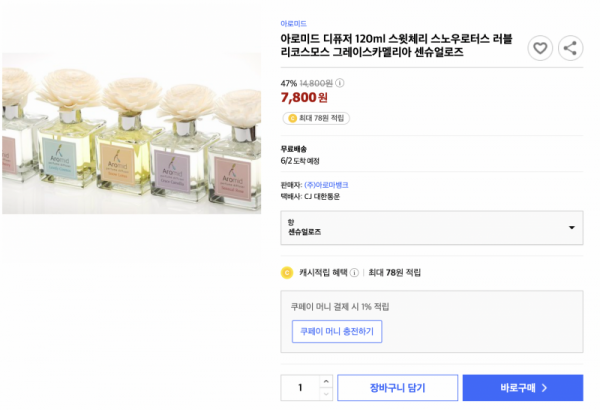The height and width of the screenshot is (410, 600).
Task: Click the gold coin icon beside 캐시적립 혜택
Action: [x=287, y=273]
